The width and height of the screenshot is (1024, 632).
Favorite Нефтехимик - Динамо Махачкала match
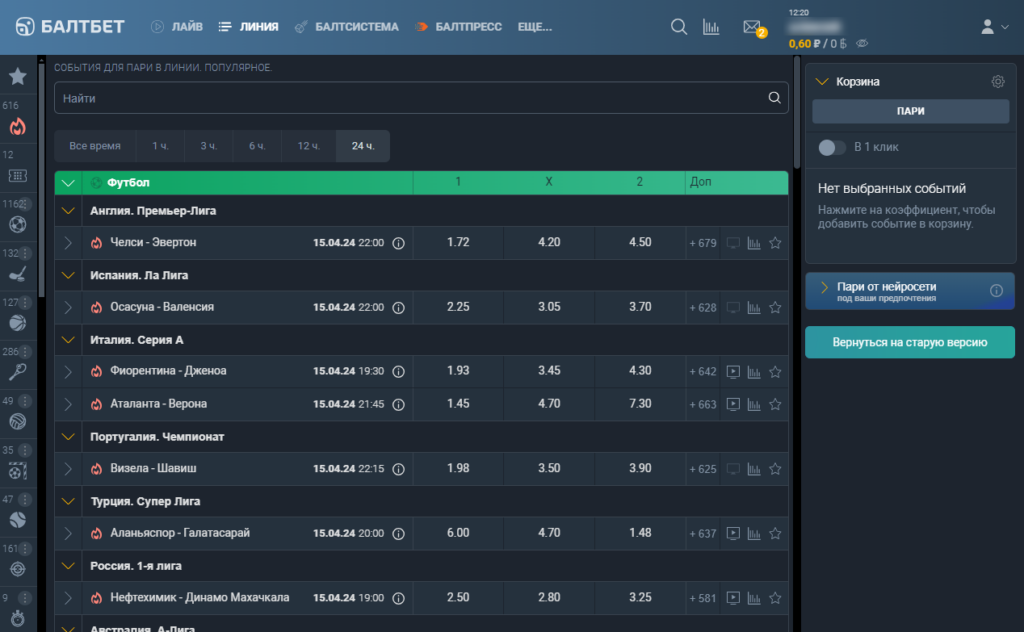[x=775, y=598]
